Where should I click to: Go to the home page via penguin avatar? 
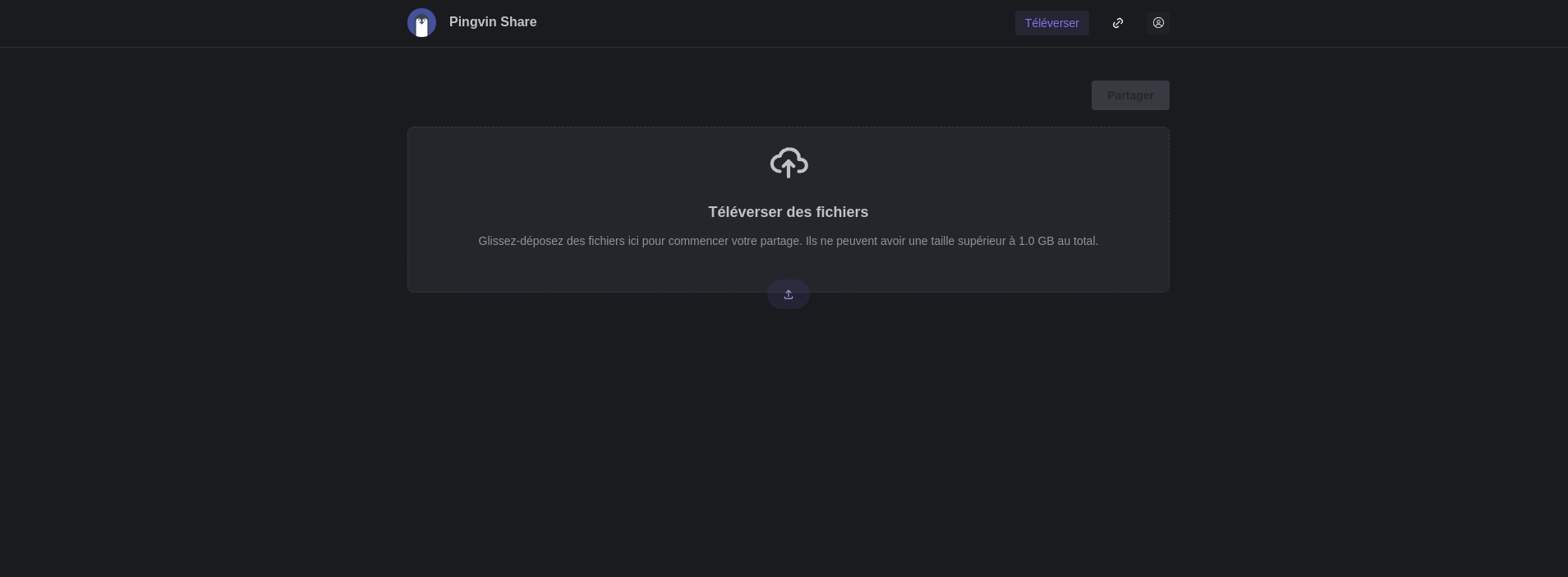pos(421,23)
